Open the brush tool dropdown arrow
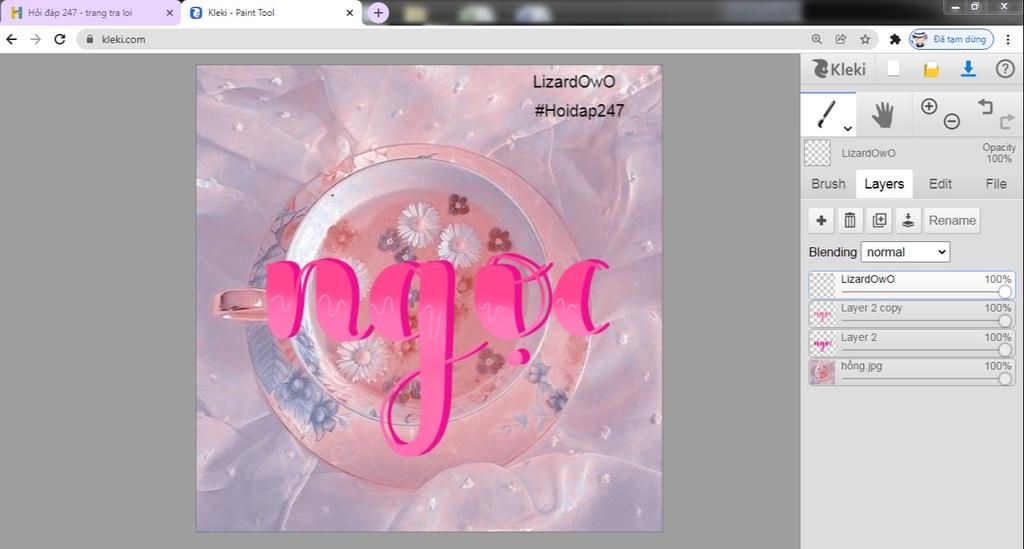 [847, 129]
